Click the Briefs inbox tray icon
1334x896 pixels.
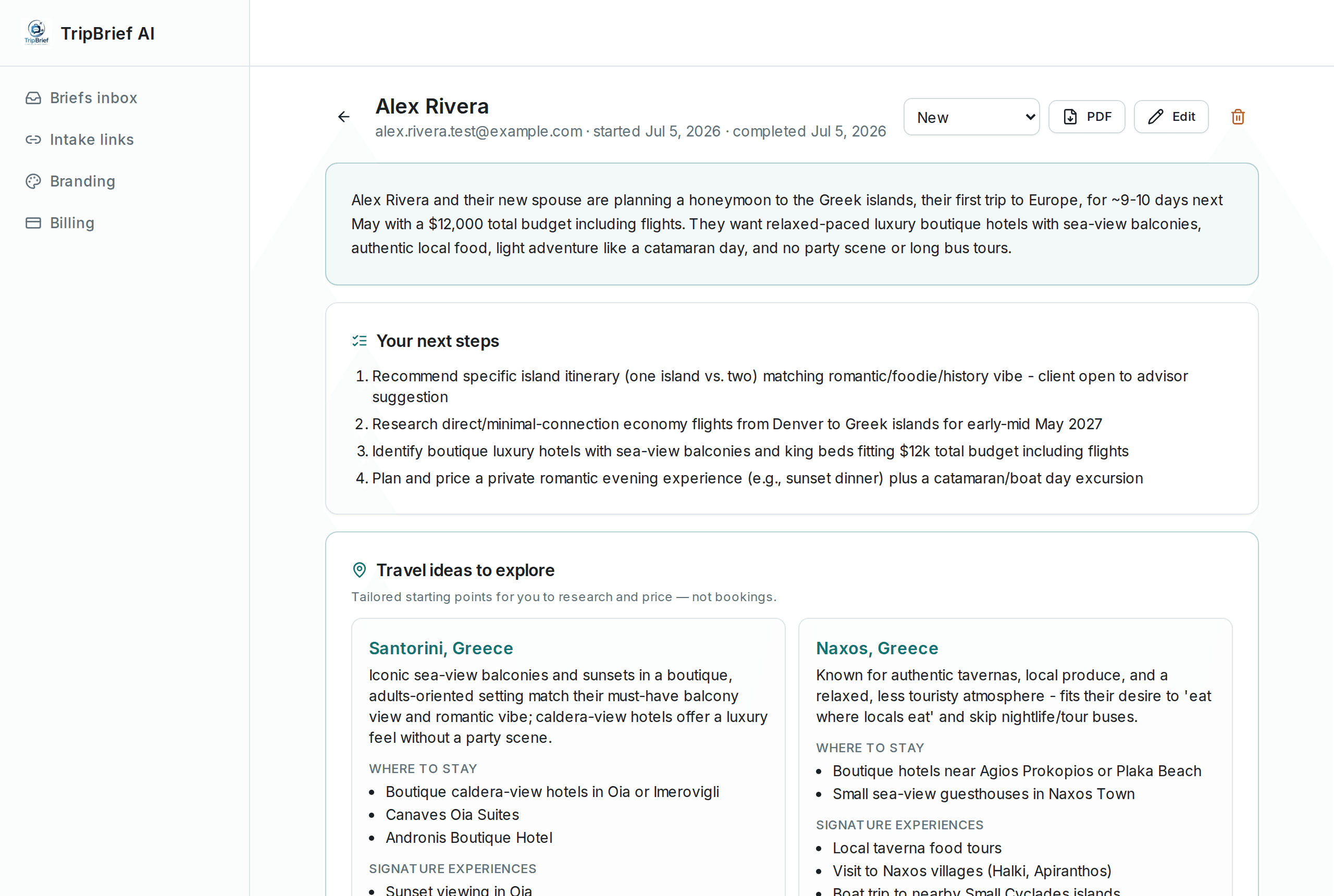[33, 98]
